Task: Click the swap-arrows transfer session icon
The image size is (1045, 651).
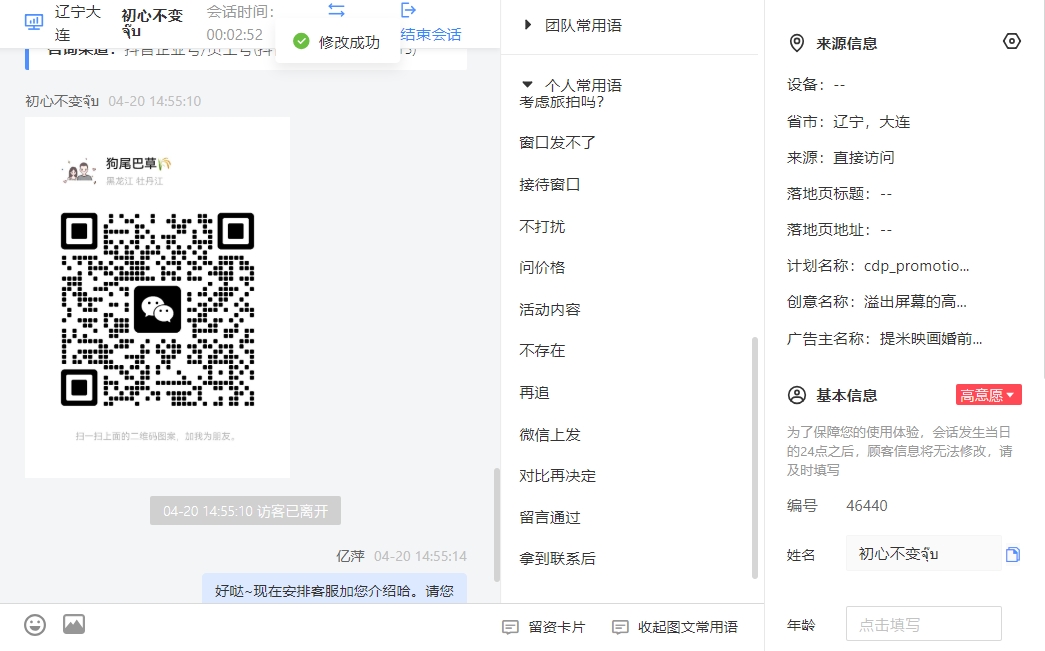Action: click(337, 10)
